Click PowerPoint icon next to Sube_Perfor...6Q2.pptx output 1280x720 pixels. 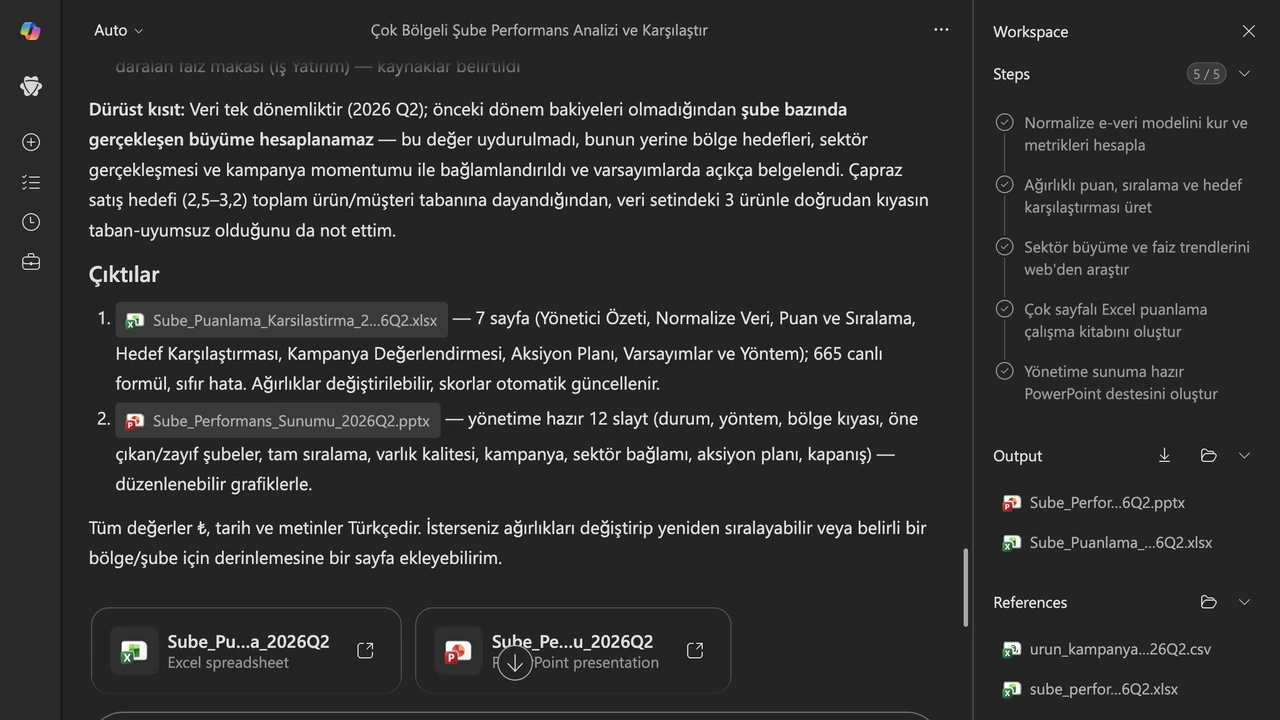[1011, 503]
